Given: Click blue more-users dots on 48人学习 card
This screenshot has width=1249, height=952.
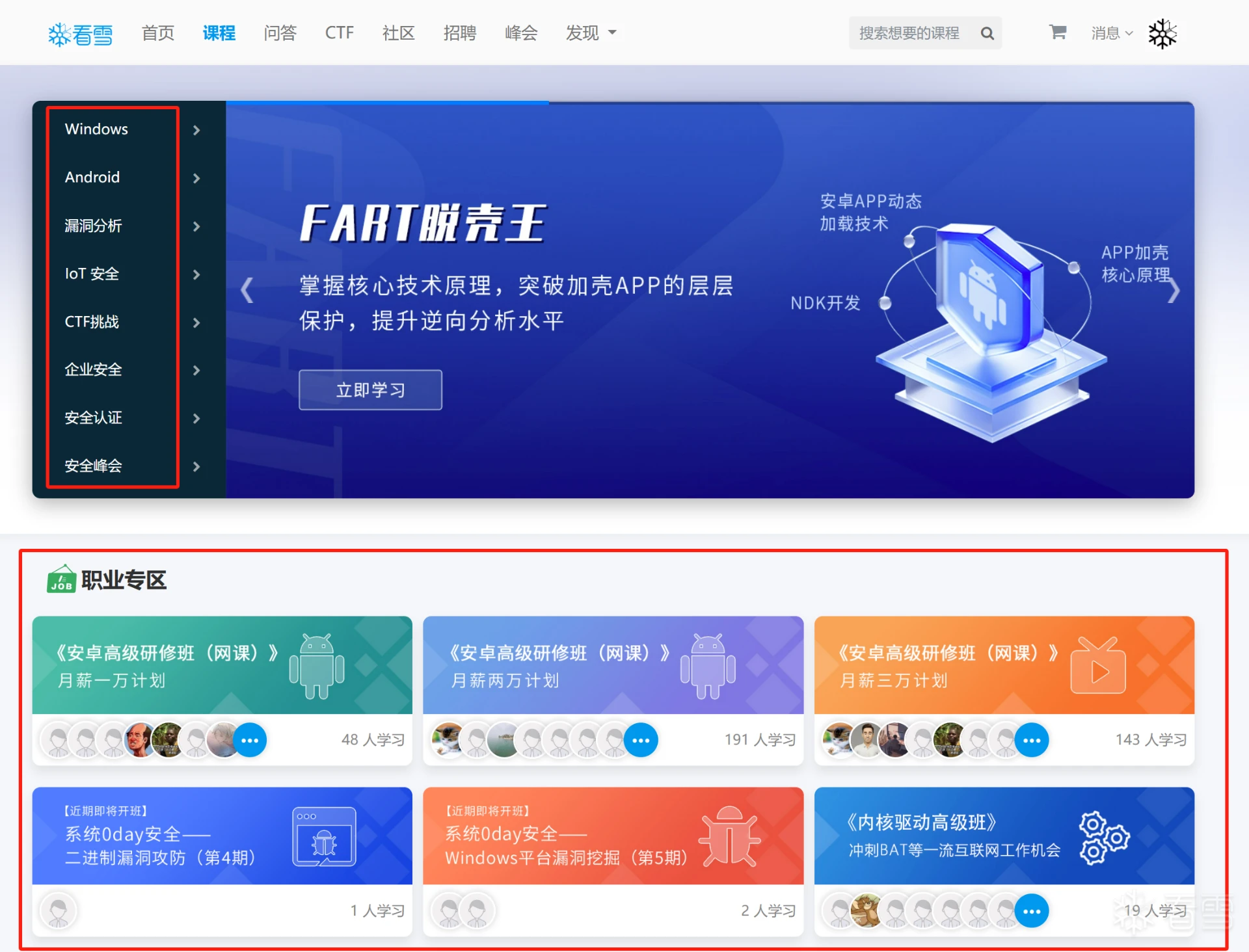Looking at the screenshot, I should click(x=250, y=740).
